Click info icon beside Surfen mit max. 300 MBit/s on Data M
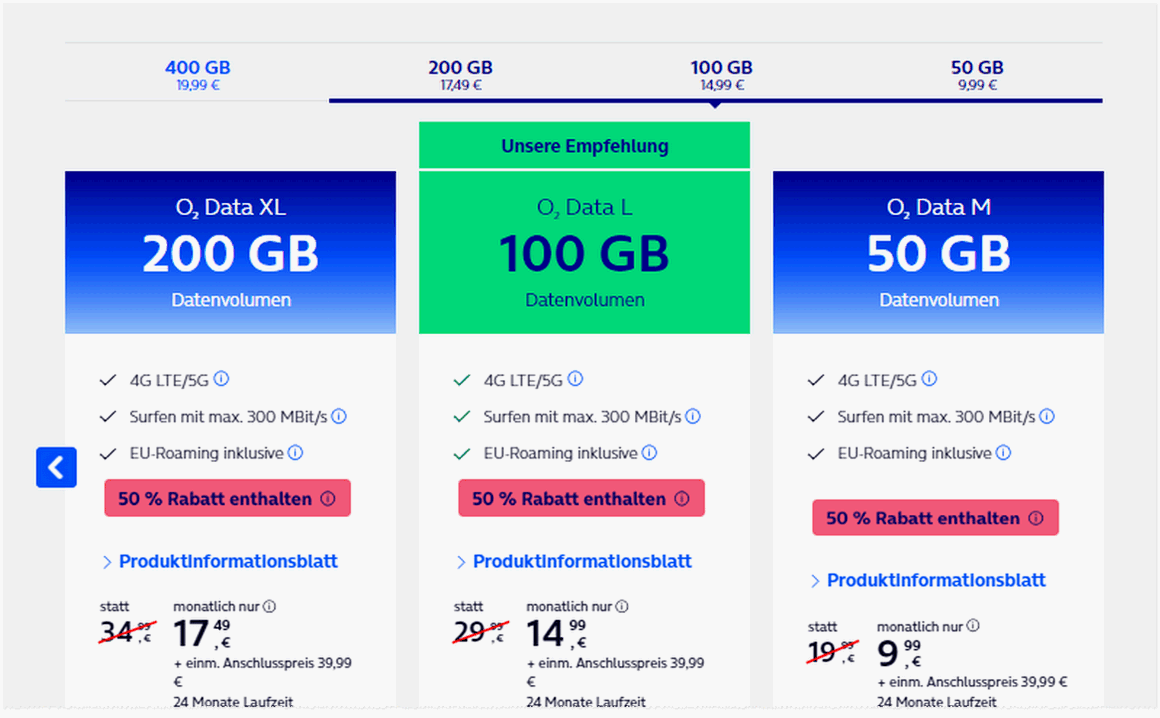The width and height of the screenshot is (1160, 718). point(1047,416)
